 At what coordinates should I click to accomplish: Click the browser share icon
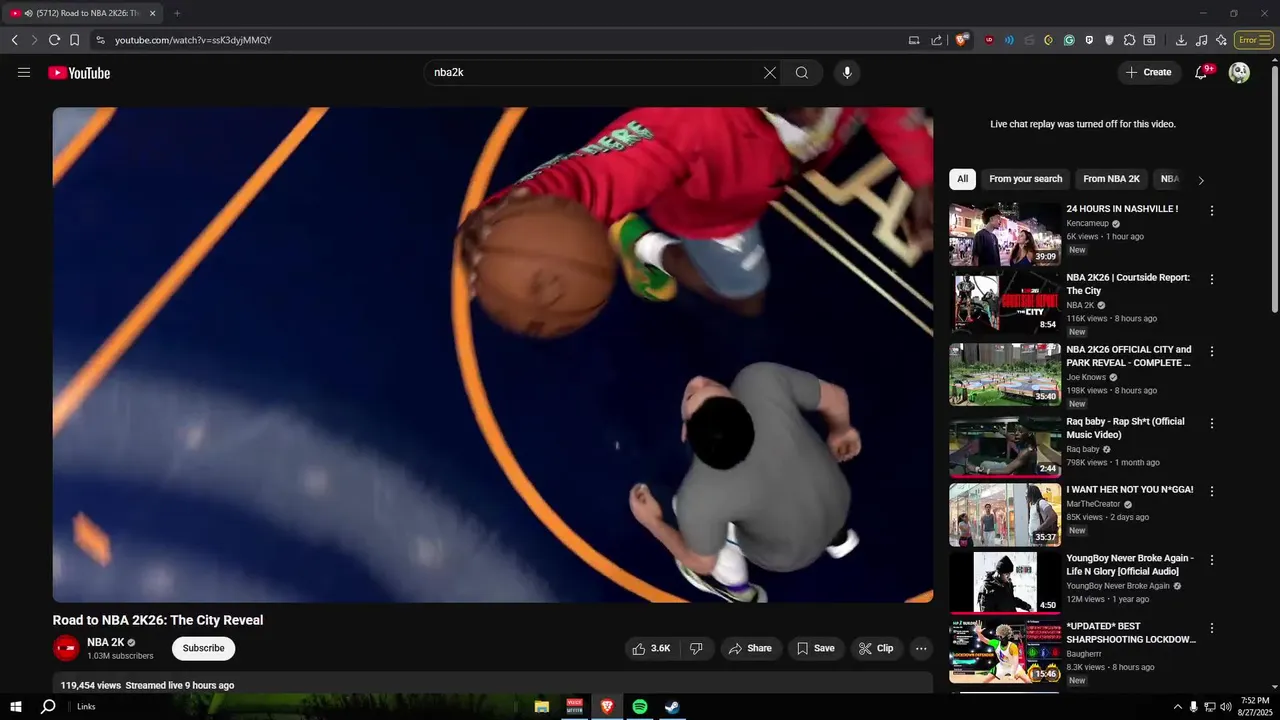click(936, 40)
